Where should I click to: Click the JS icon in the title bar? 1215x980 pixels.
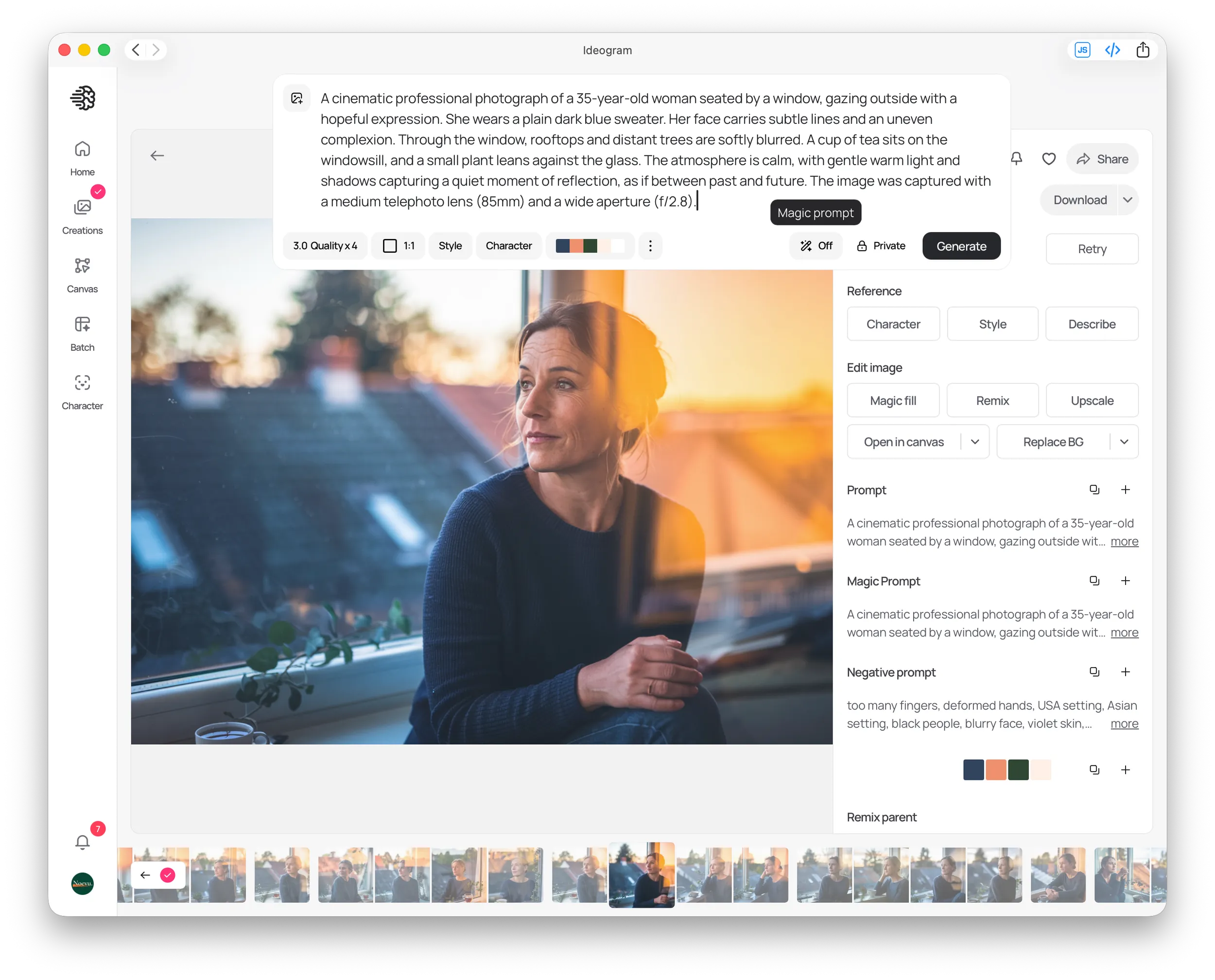point(1082,50)
